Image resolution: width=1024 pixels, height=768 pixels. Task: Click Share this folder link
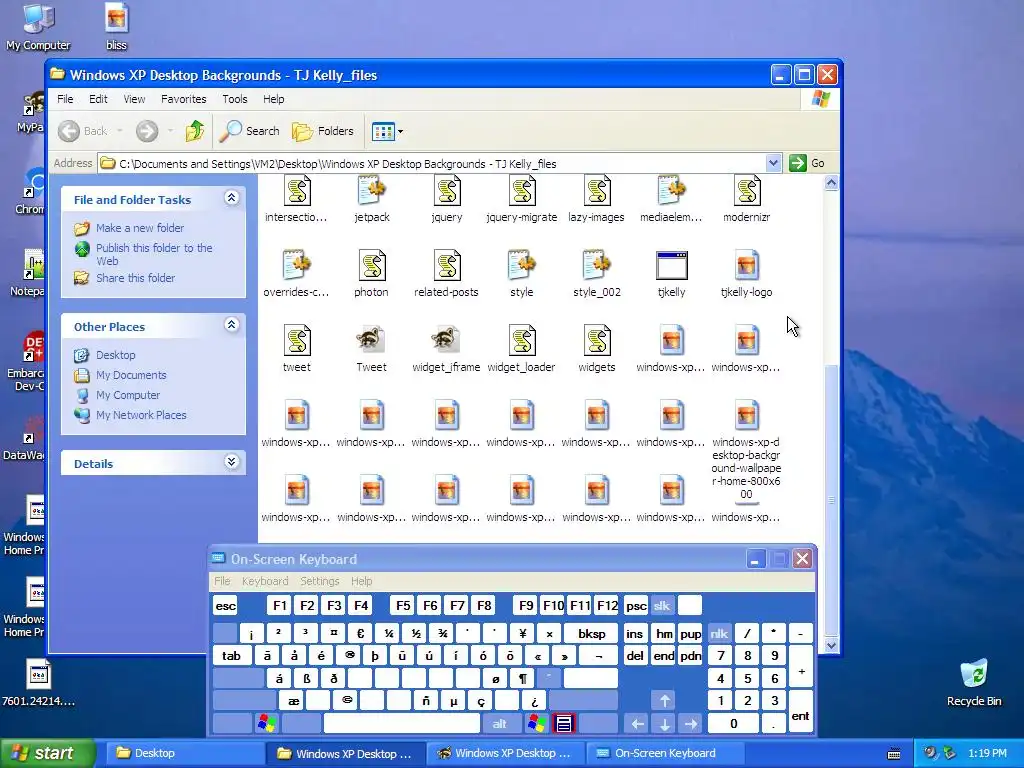tap(135, 278)
